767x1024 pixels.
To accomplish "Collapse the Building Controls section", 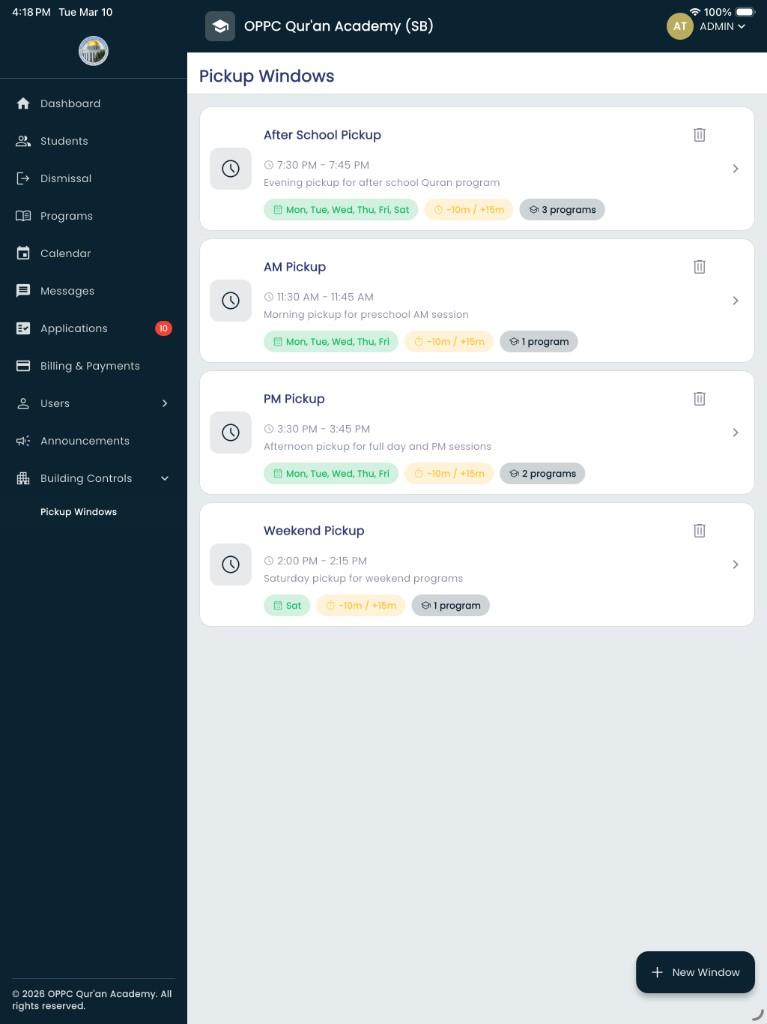I will (165, 479).
